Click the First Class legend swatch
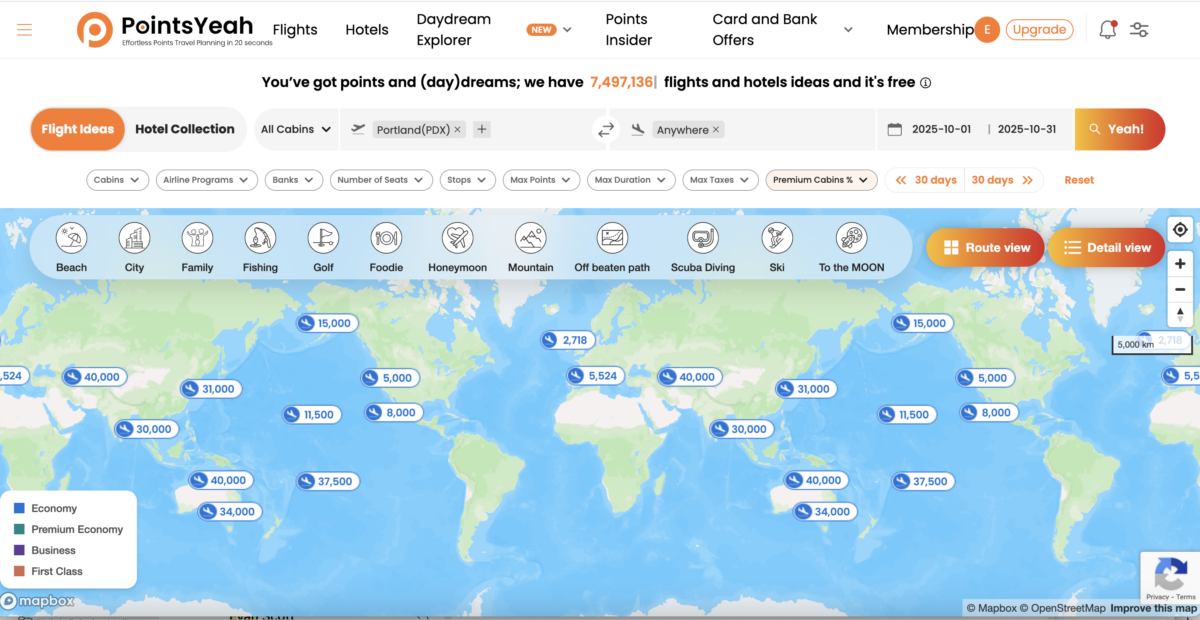This screenshot has height=620, width=1200. point(19,571)
